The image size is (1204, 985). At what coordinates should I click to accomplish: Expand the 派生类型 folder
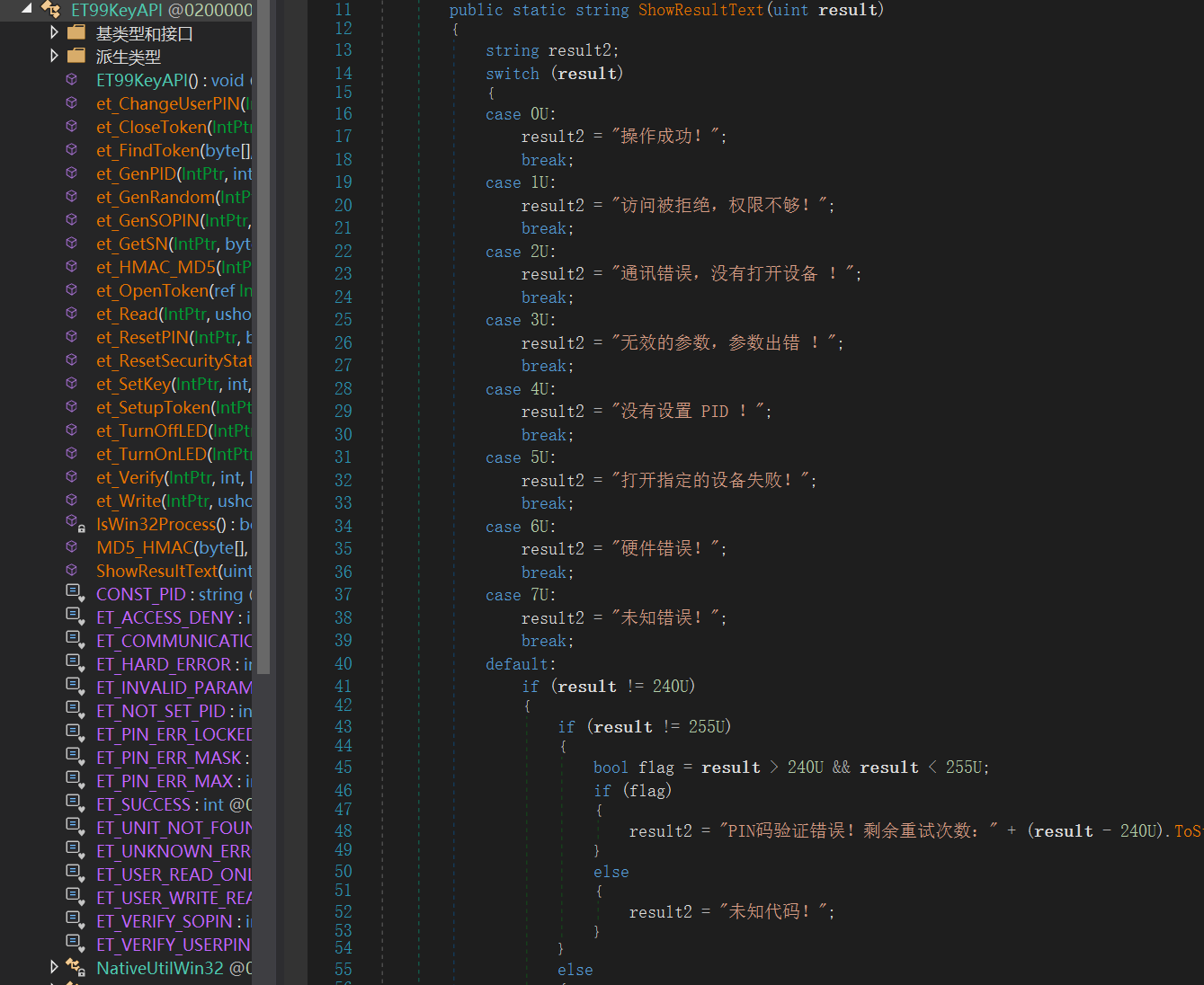tap(54, 56)
